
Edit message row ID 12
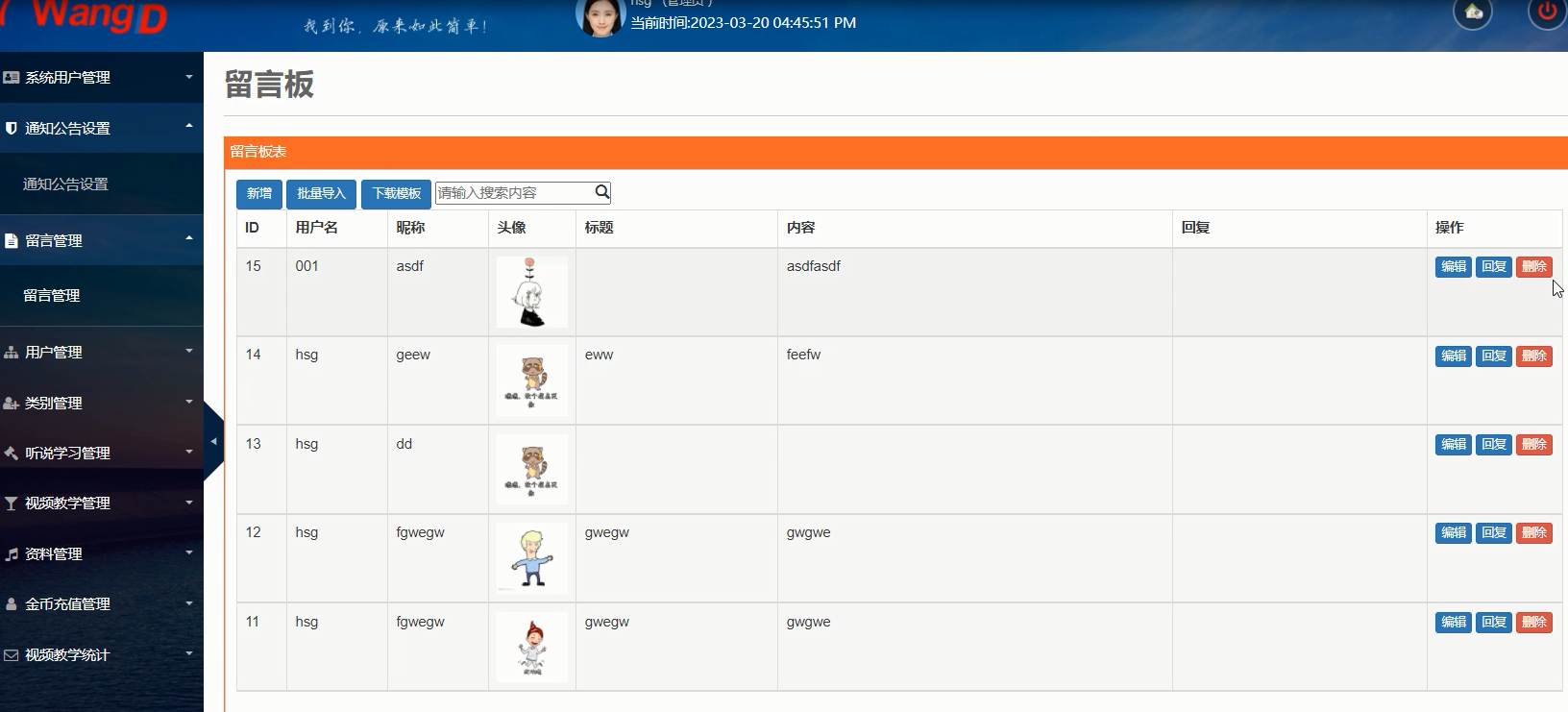(x=1454, y=533)
